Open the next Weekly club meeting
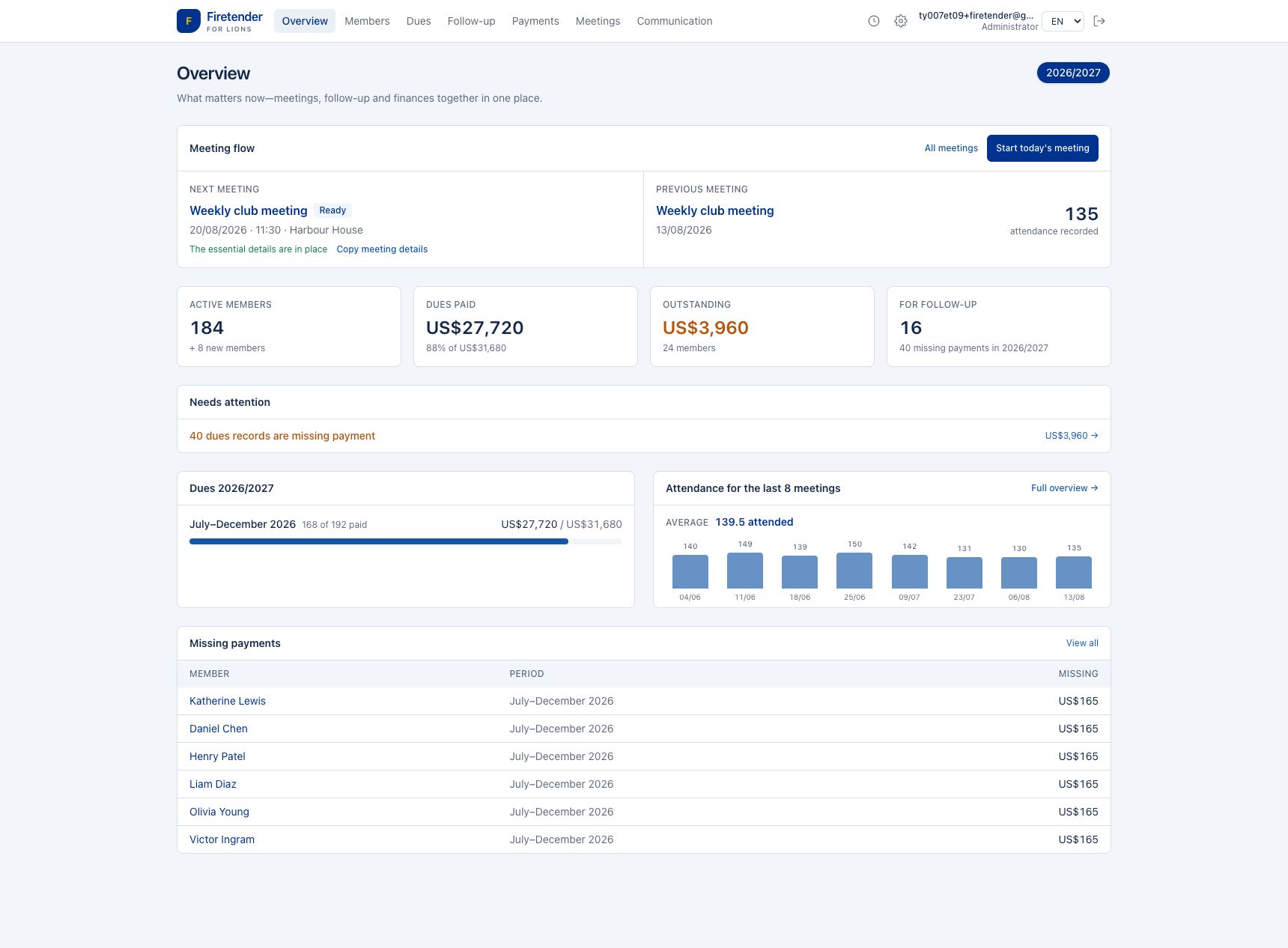Viewport: 1288px width, 948px height. pos(249,210)
